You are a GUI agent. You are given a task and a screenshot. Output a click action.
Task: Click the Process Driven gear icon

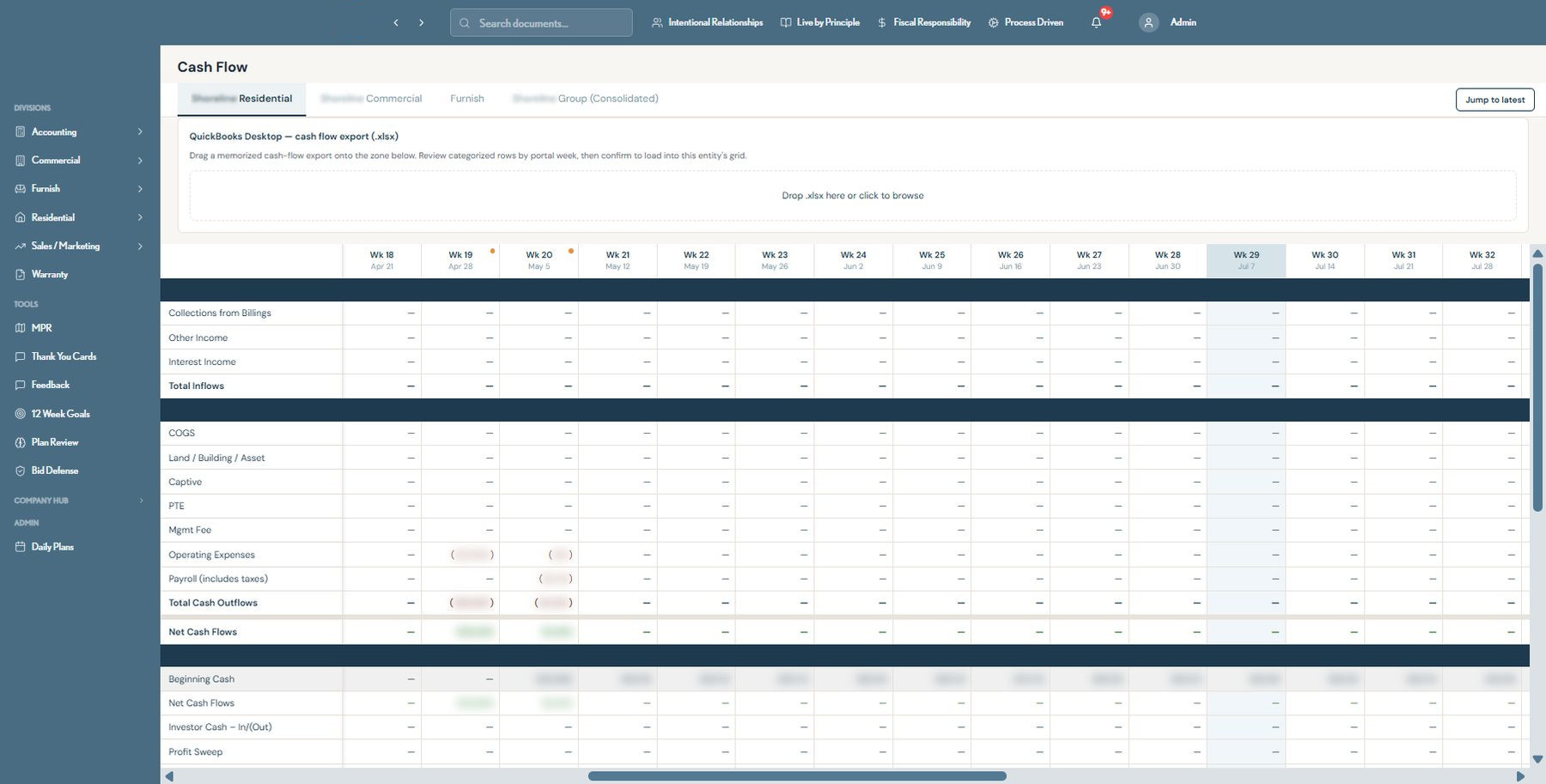(994, 22)
